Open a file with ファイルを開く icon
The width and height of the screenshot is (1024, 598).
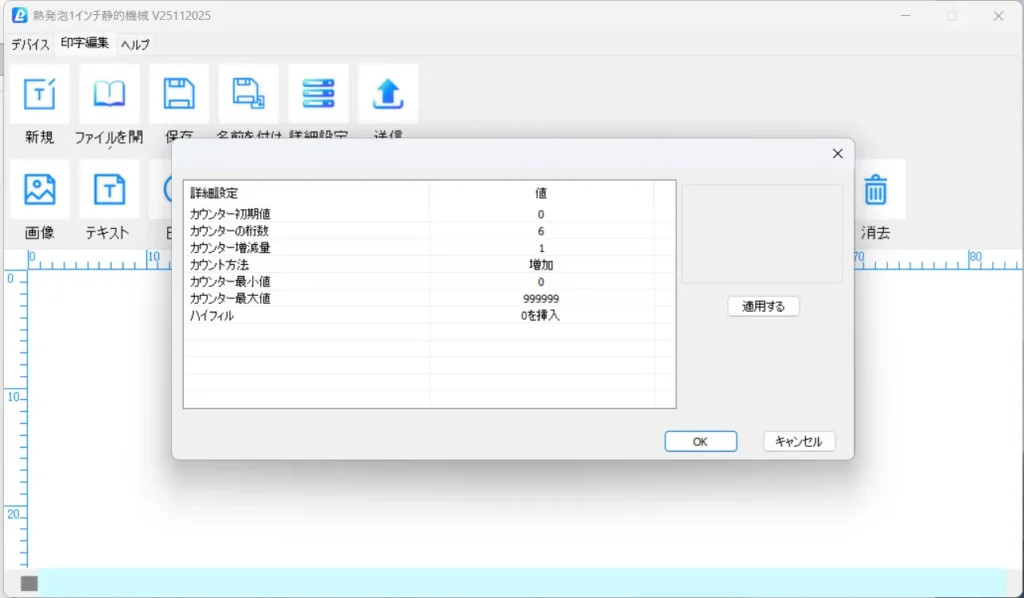pos(109,95)
